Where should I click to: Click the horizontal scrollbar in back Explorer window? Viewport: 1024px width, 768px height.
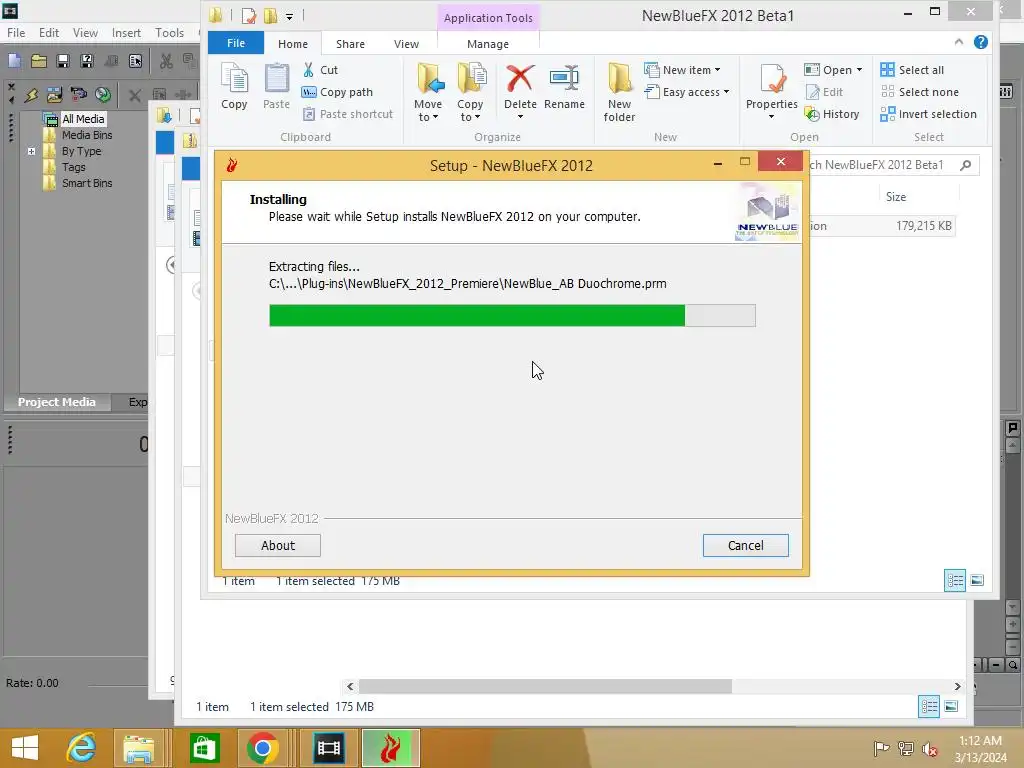(x=545, y=686)
